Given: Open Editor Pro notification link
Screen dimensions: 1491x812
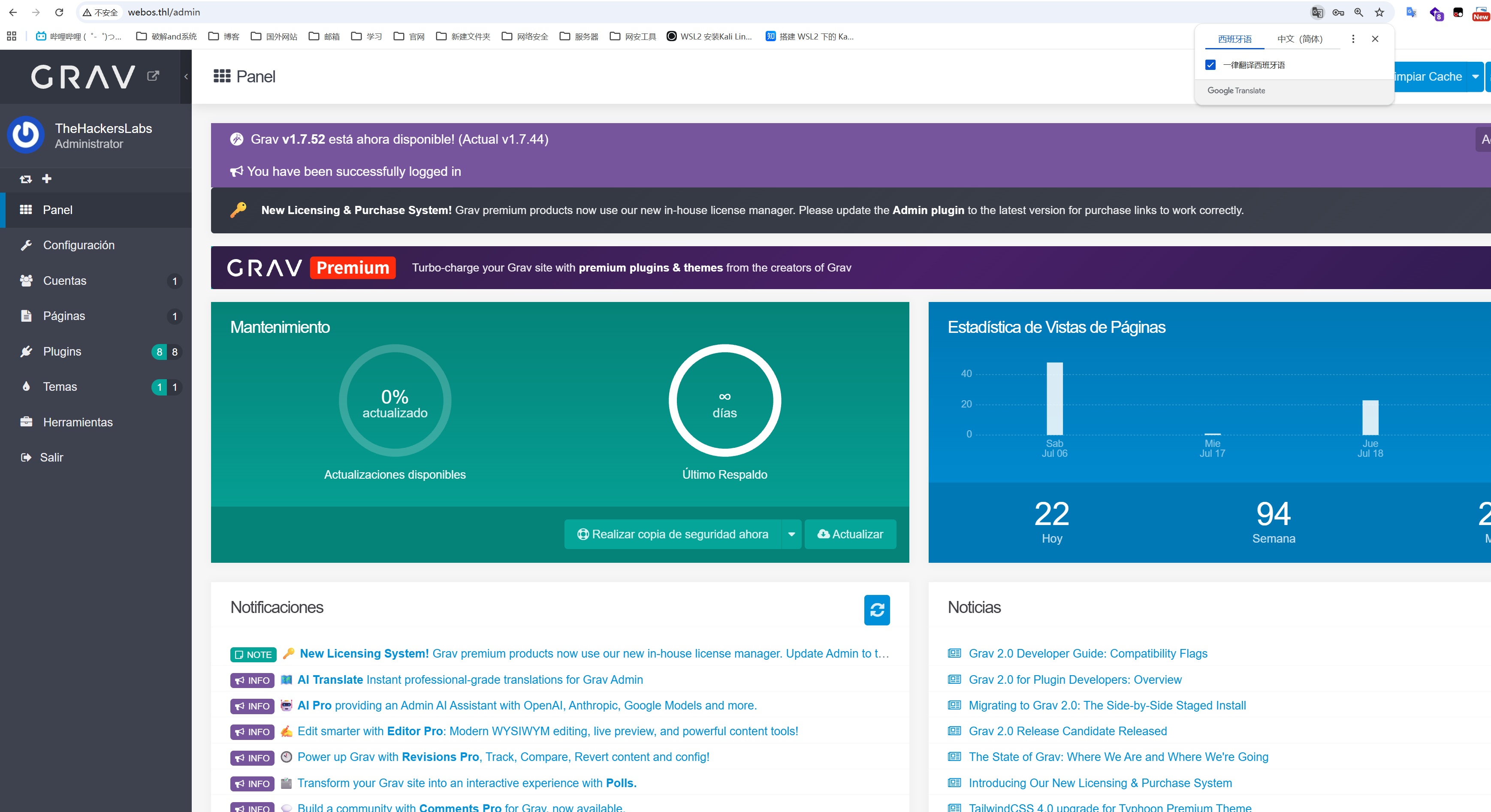Looking at the screenshot, I should point(548,731).
